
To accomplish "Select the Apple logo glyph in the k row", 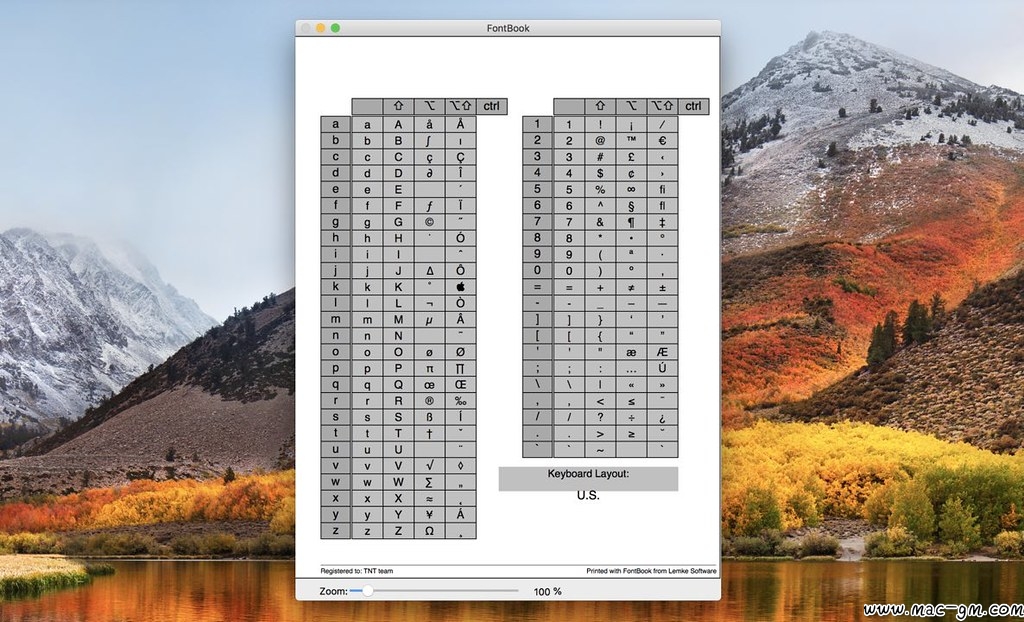I will (x=461, y=287).
